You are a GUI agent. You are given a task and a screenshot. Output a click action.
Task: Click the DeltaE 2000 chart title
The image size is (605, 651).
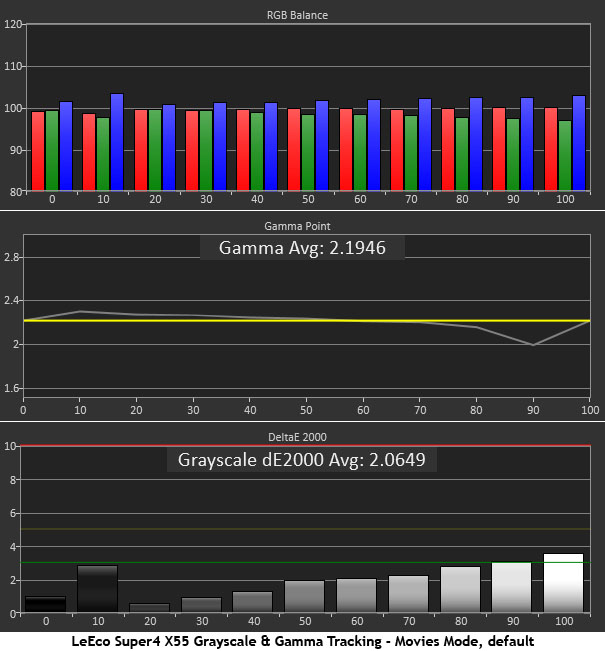(302, 436)
